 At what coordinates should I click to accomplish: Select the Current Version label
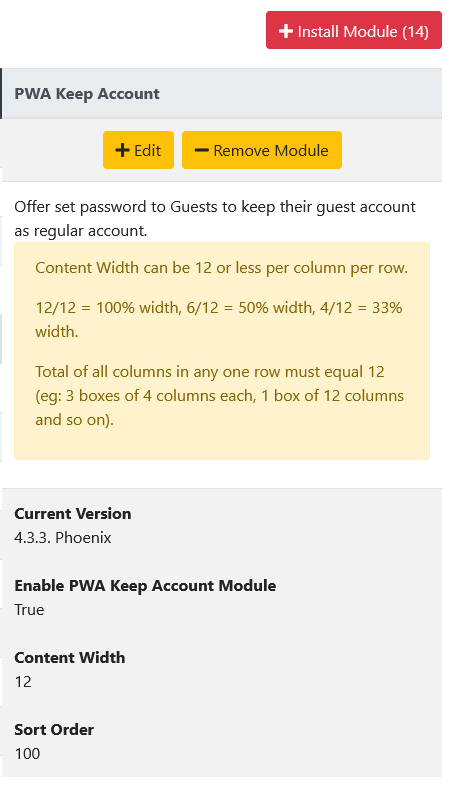tap(73, 514)
